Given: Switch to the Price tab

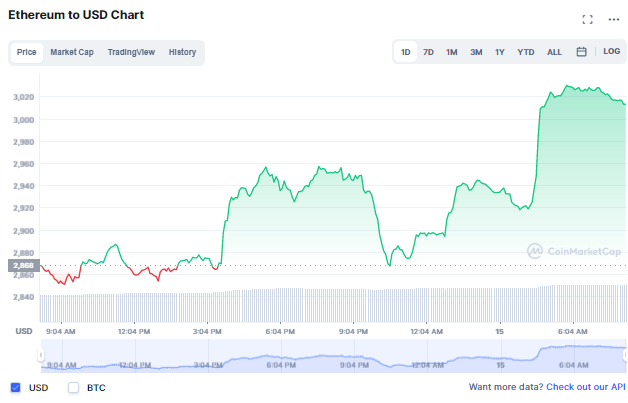Looking at the screenshot, I should point(27,52).
